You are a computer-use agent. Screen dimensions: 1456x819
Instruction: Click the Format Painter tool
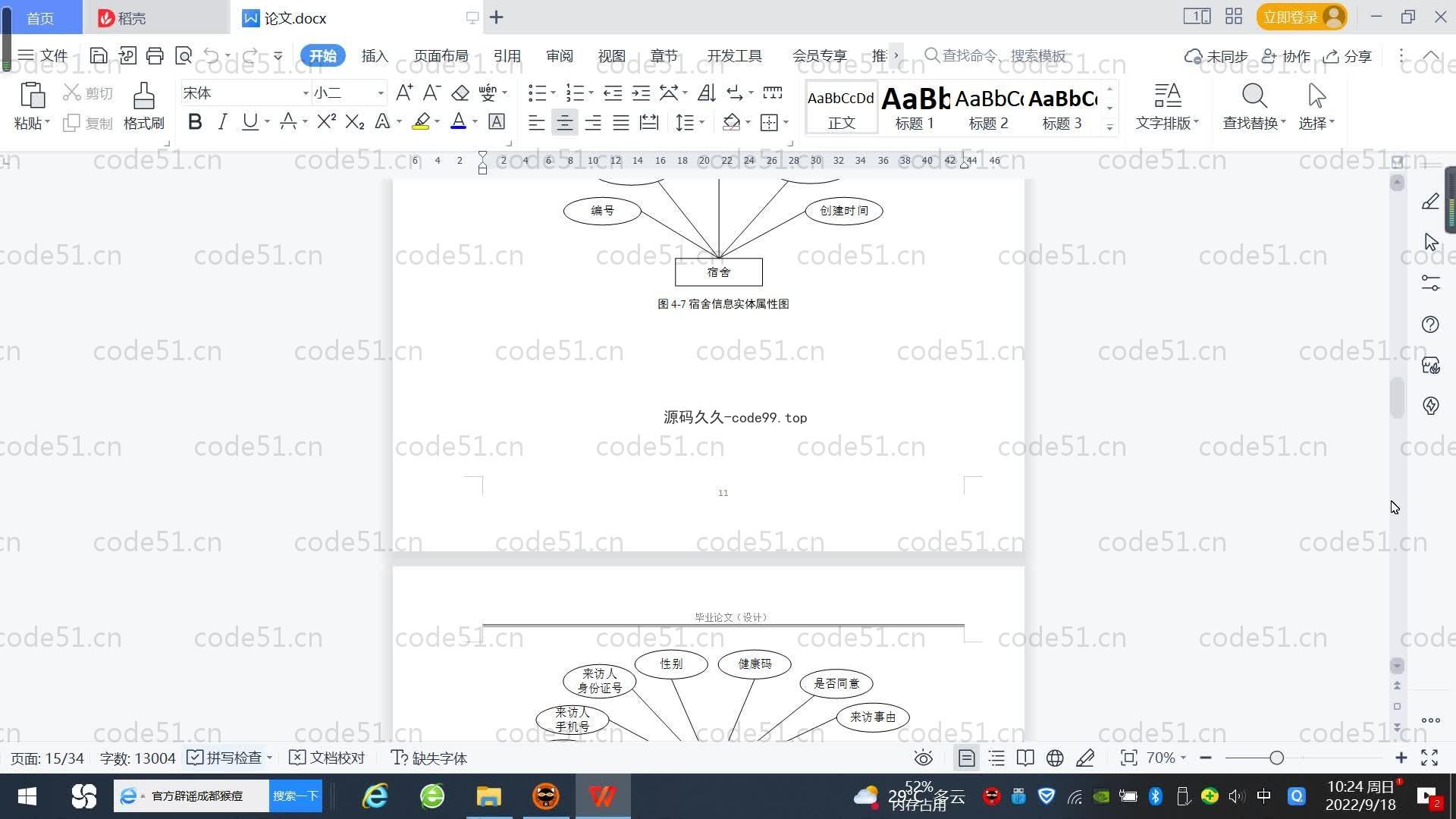click(x=143, y=106)
